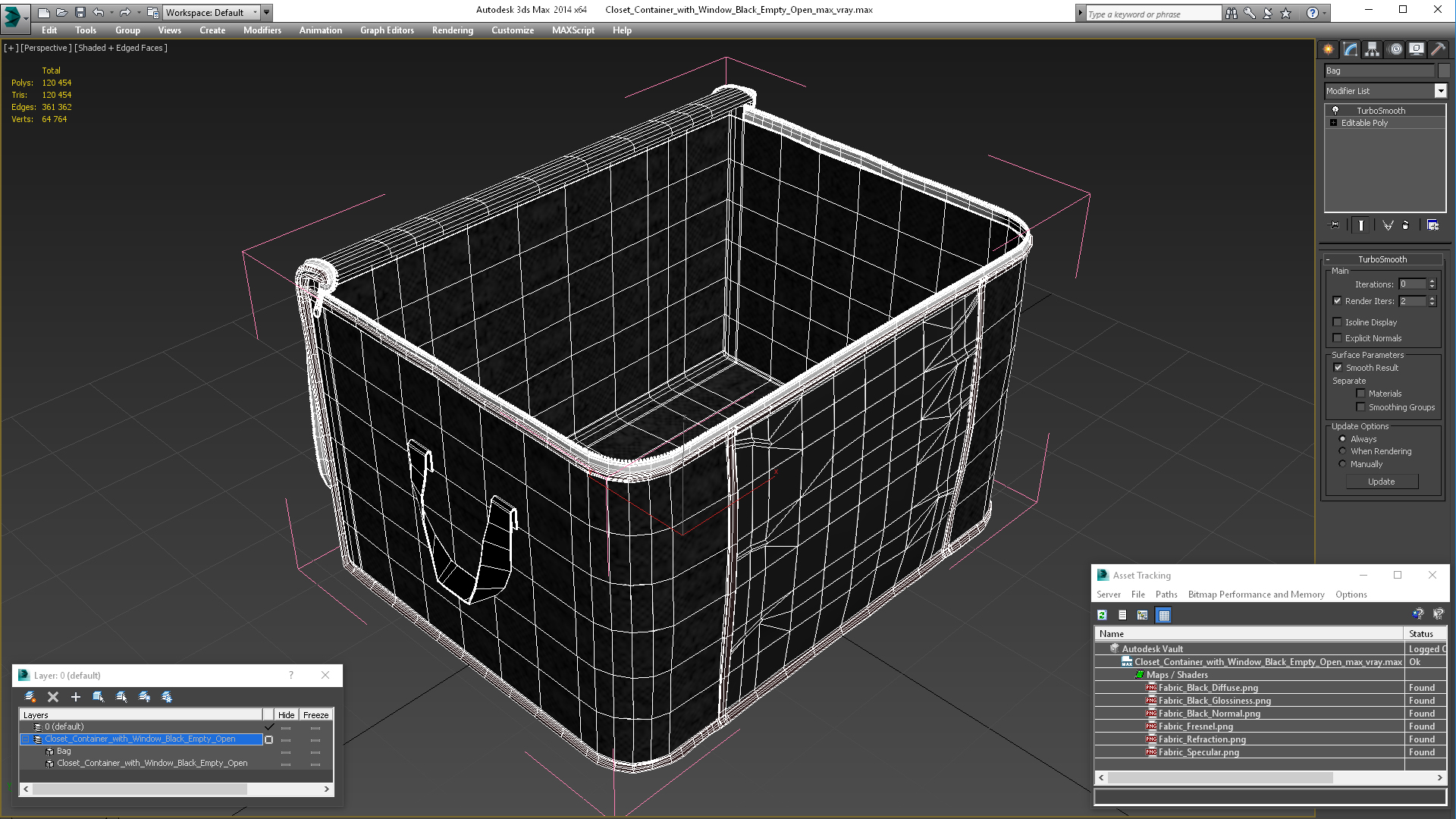Refresh asset tracking list icon
This screenshot has width=1456, height=819.
1103,615
